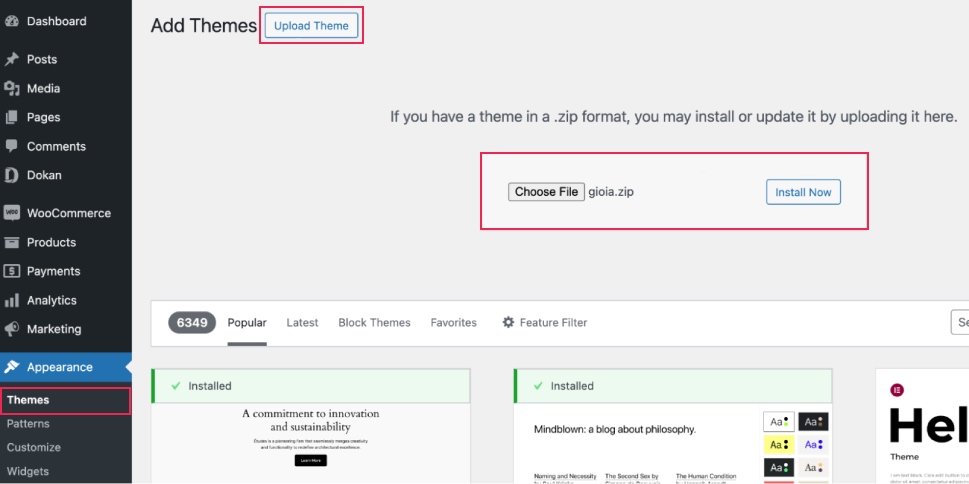This screenshot has width=969, height=484.
Task: Click the 6349 theme count badge
Action: (x=192, y=323)
